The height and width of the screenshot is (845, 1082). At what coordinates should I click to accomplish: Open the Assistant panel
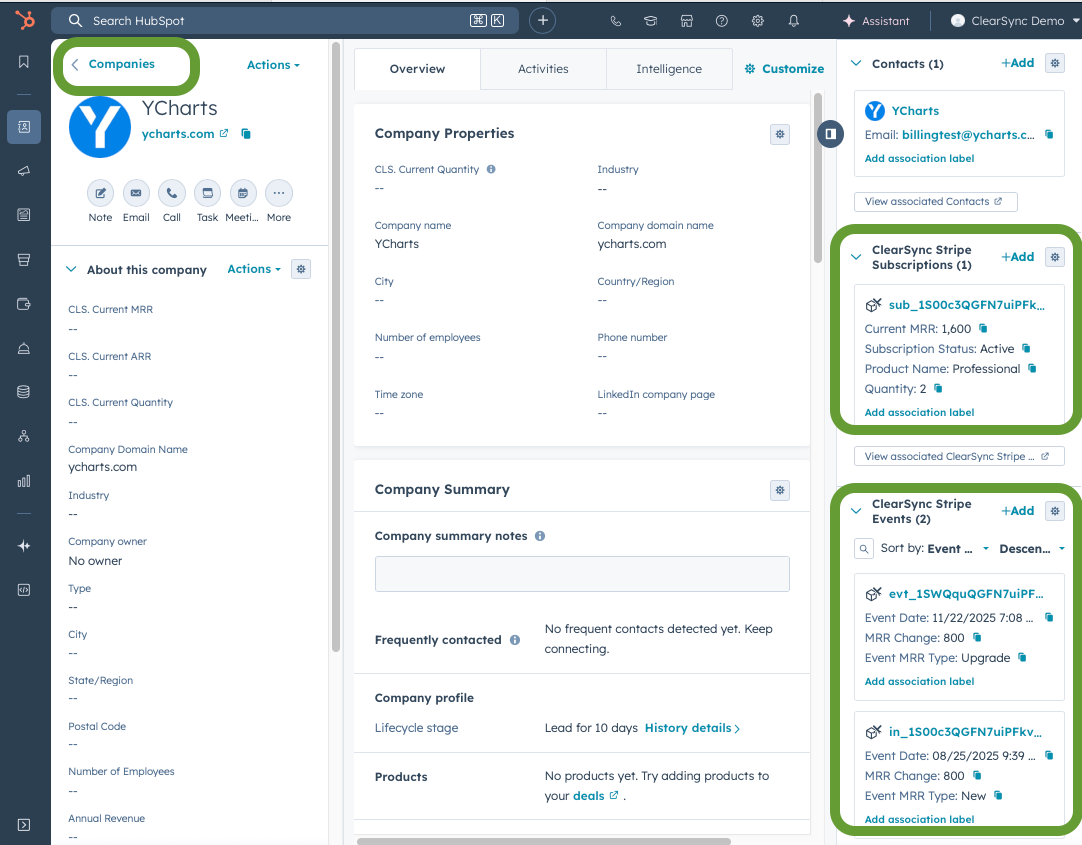click(x=876, y=21)
